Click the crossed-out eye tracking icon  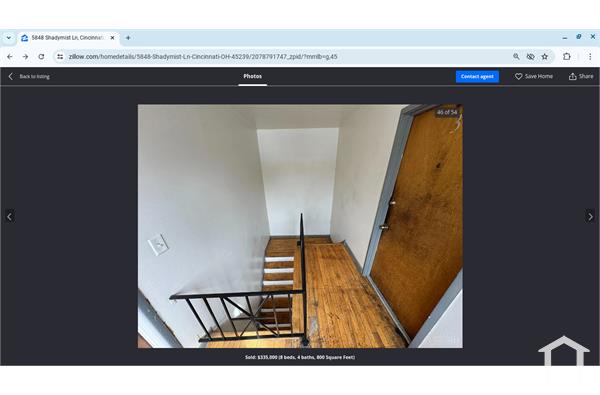tap(530, 57)
